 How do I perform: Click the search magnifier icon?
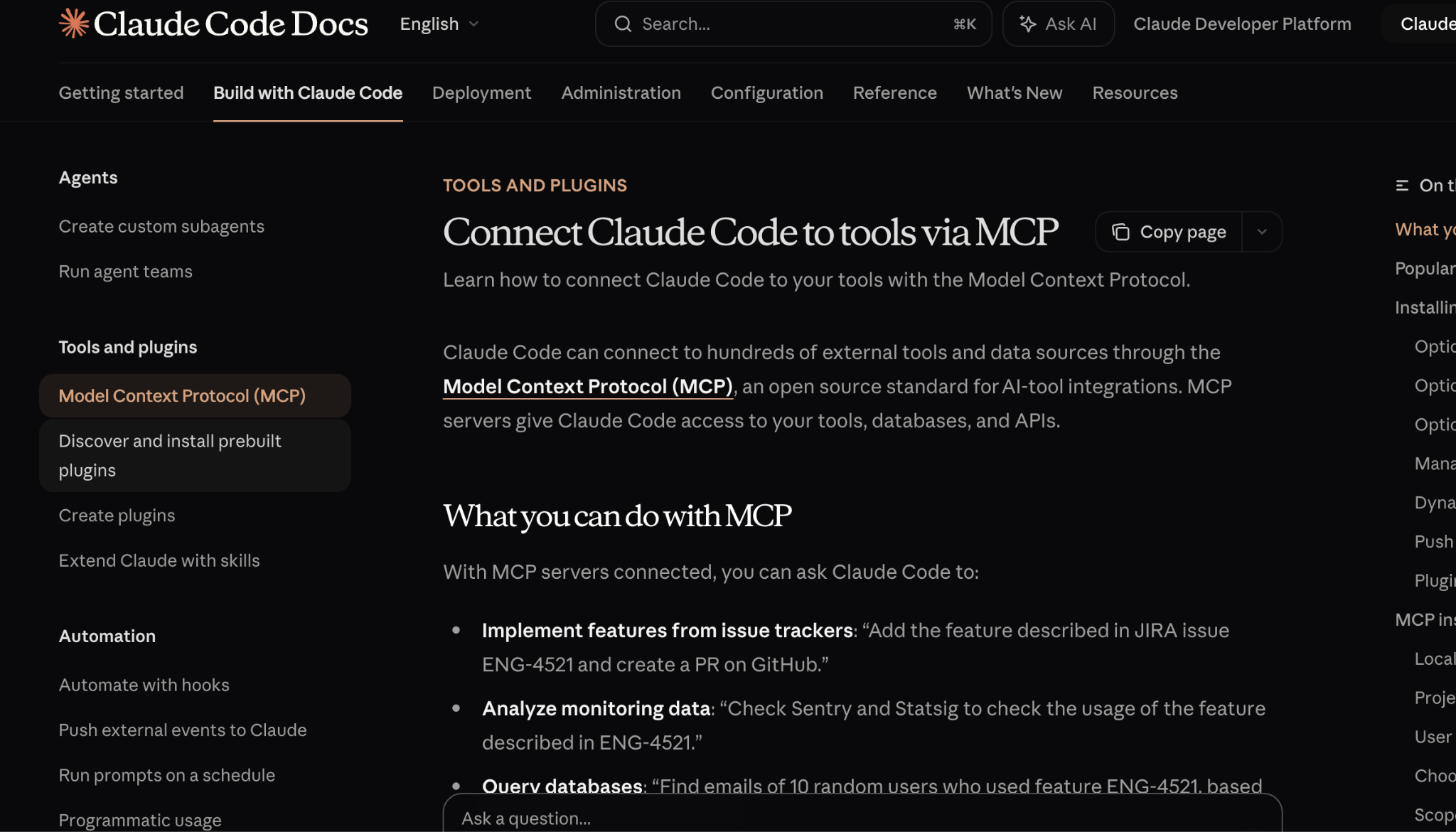click(623, 23)
